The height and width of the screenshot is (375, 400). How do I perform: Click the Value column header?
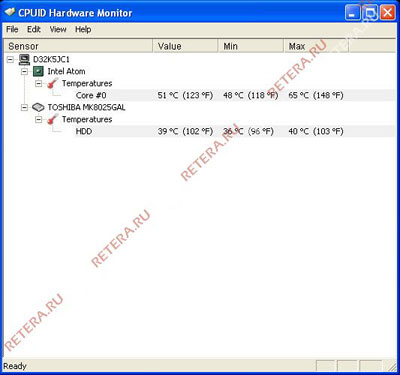pyautogui.click(x=186, y=46)
